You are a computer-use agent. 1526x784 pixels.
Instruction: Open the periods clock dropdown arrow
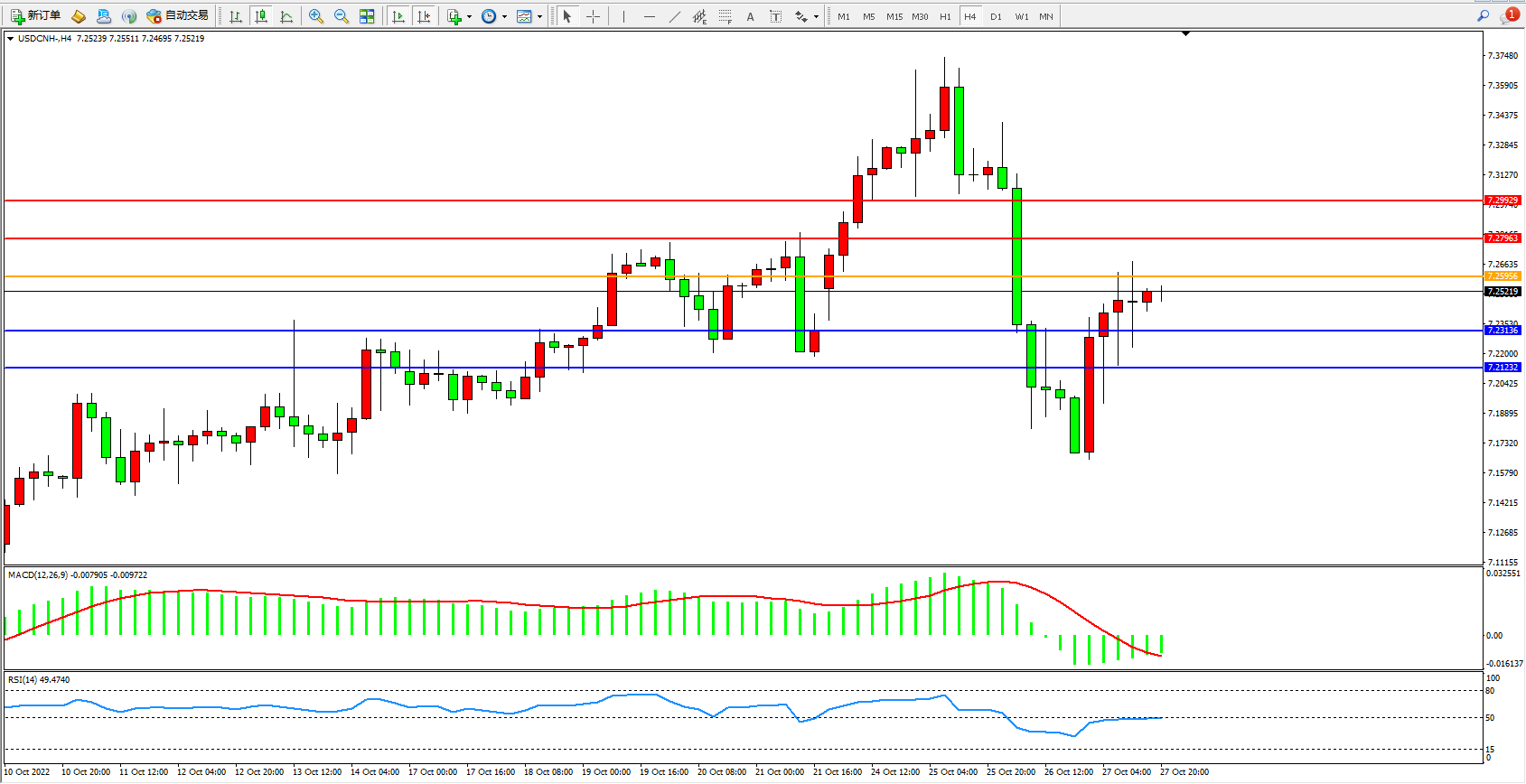[504, 16]
